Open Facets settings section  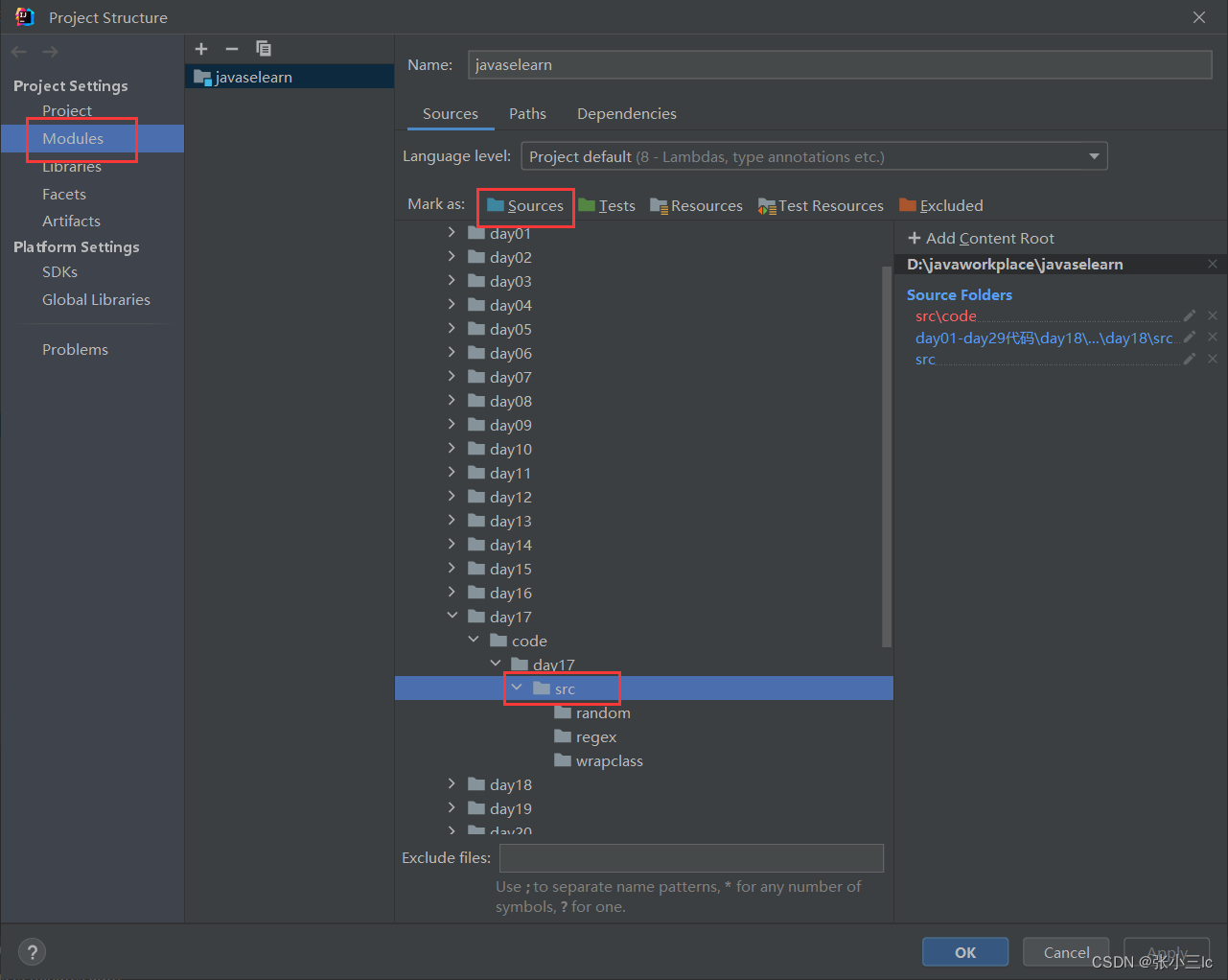[64, 194]
